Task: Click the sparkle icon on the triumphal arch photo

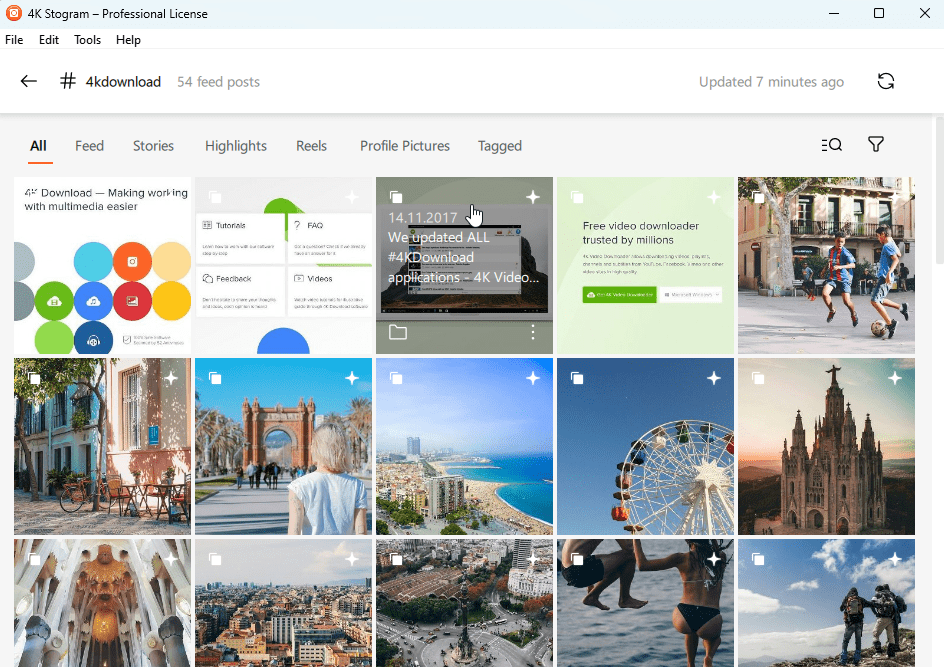Action: point(352,378)
